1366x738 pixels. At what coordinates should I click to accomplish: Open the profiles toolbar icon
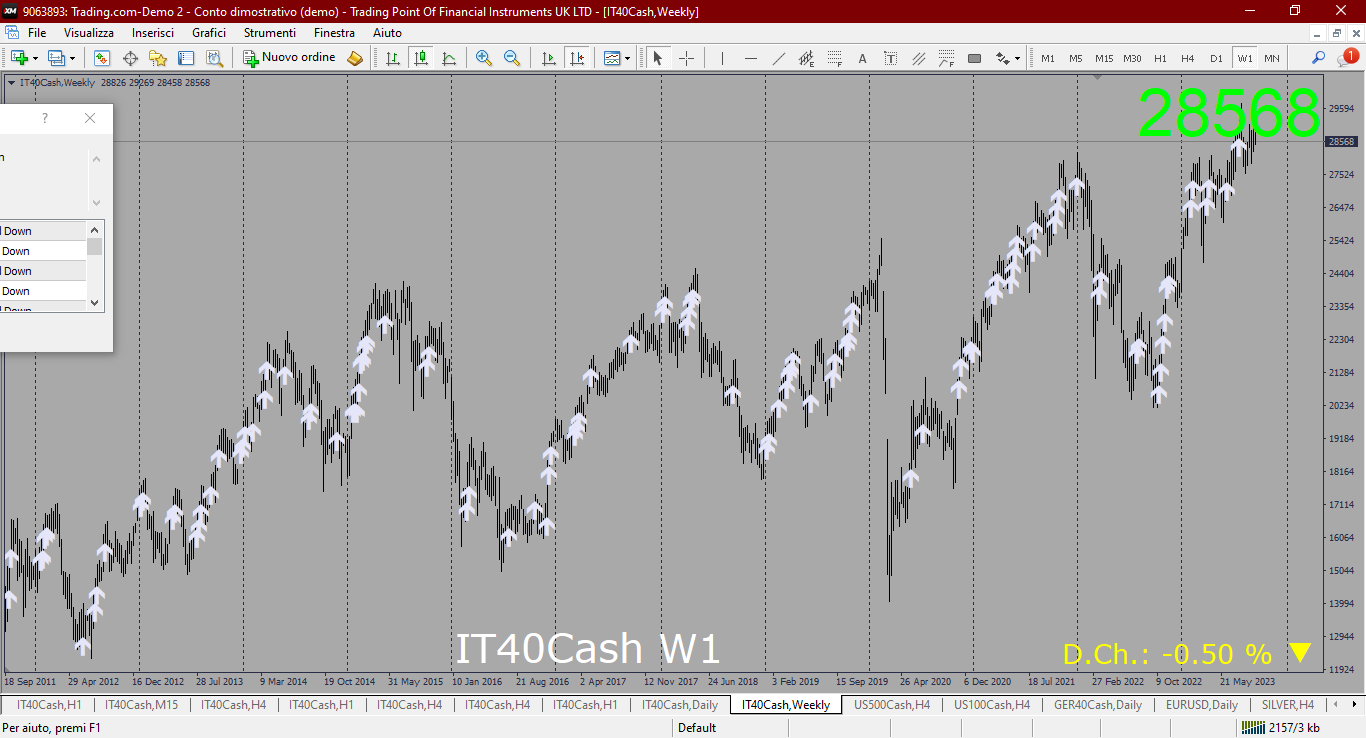[x=57, y=58]
